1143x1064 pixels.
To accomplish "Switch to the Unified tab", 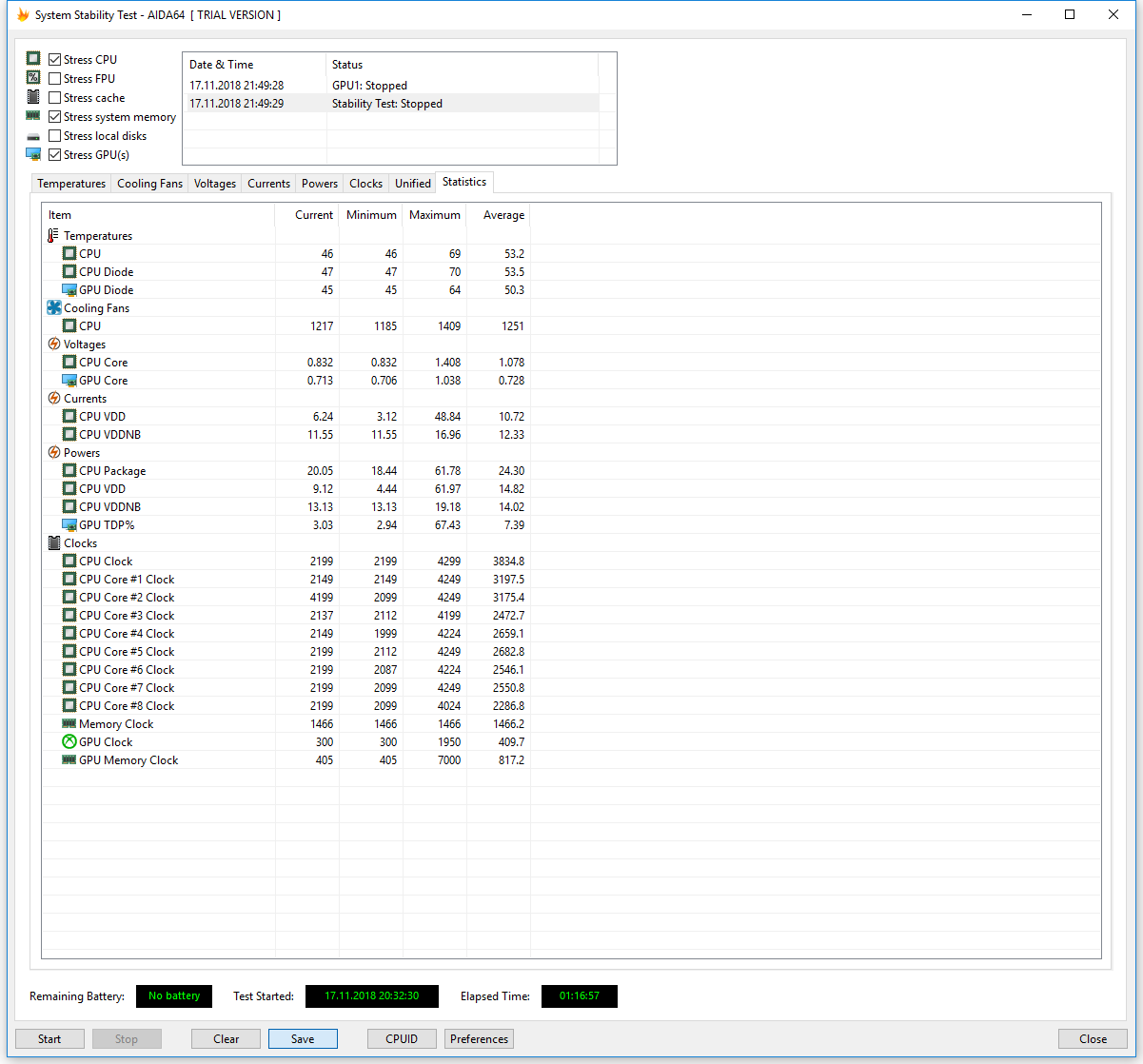I will [x=413, y=184].
